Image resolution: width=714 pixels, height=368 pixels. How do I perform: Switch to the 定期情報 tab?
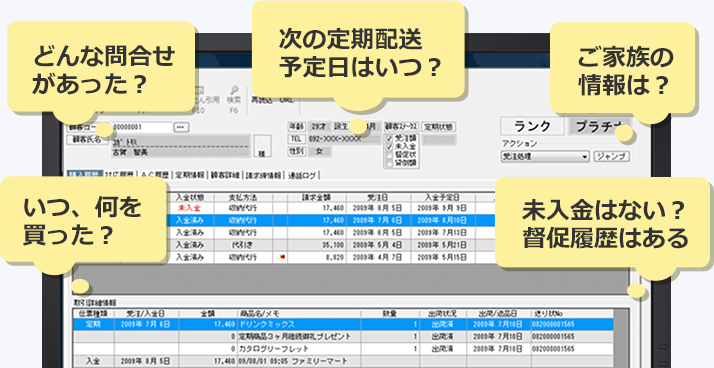(190, 175)
